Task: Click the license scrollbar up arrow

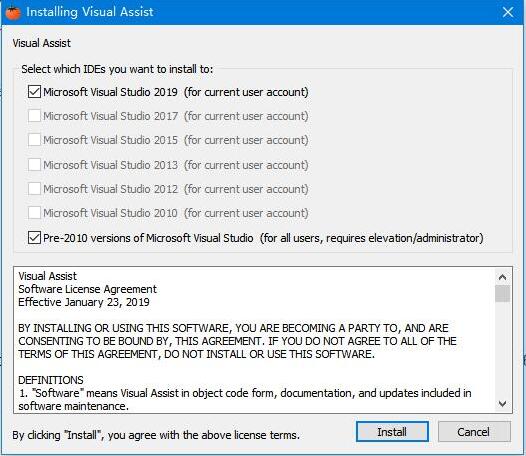Action: pyautogui.click(x=502, y=277)
